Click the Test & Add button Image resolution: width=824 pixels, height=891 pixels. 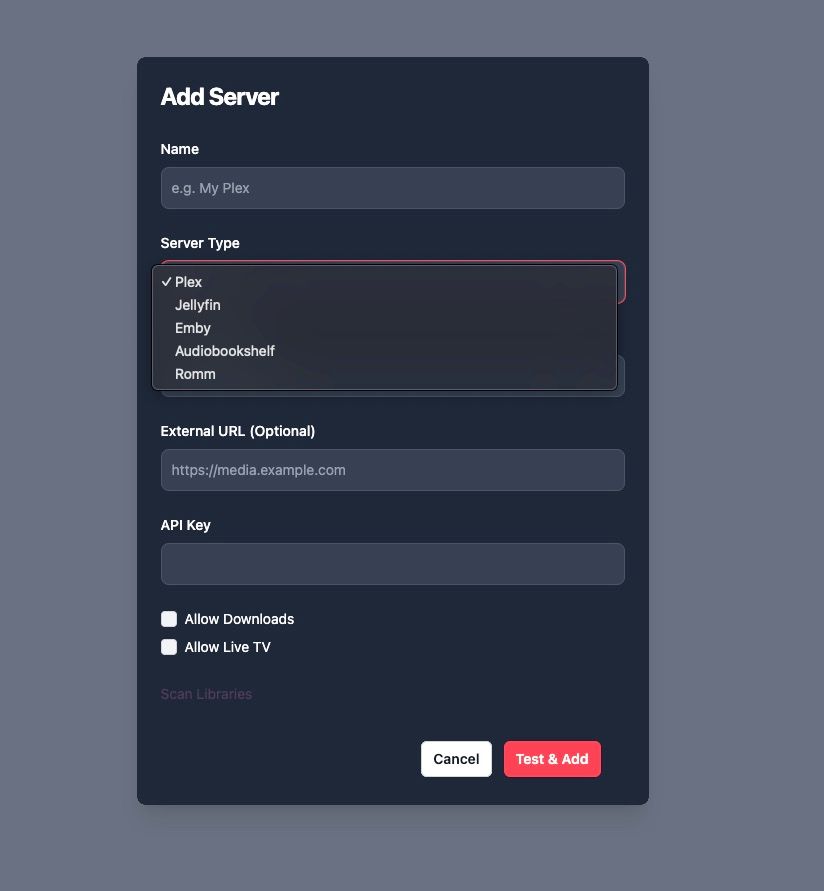pyautogui.click(x=552, y=759)
